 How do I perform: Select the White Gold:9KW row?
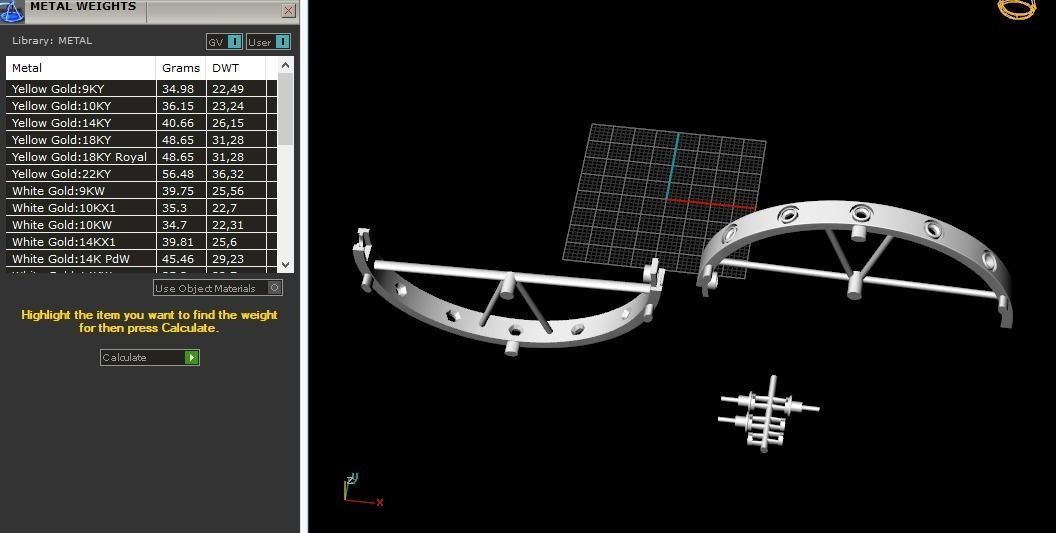(x=141, y=191)
